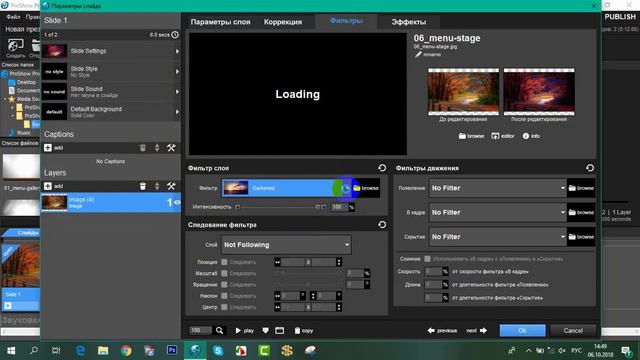
Task: Click zoom percentage field showing 100
Action: pyautogui.click(x=200, y=330)
